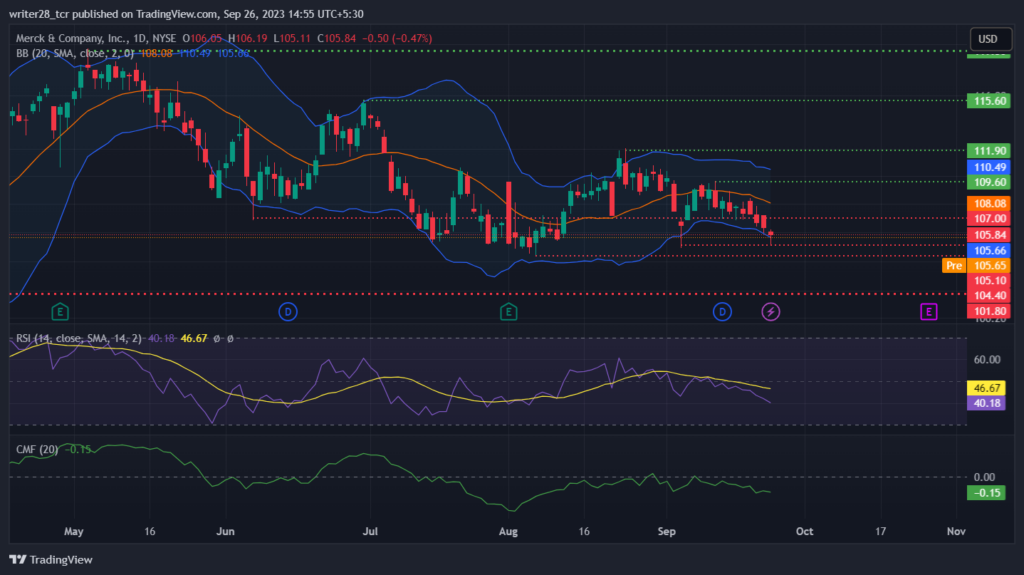Click the Nov label on time axis
Viewport: 1024px width, 575px height.
[x=956, y=531]
